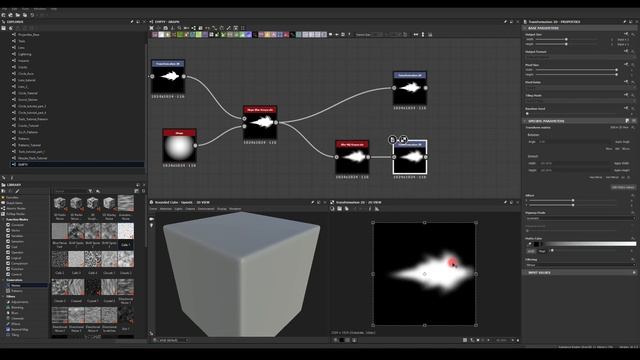Open the Environment menu in 3D view

(206, 209)
